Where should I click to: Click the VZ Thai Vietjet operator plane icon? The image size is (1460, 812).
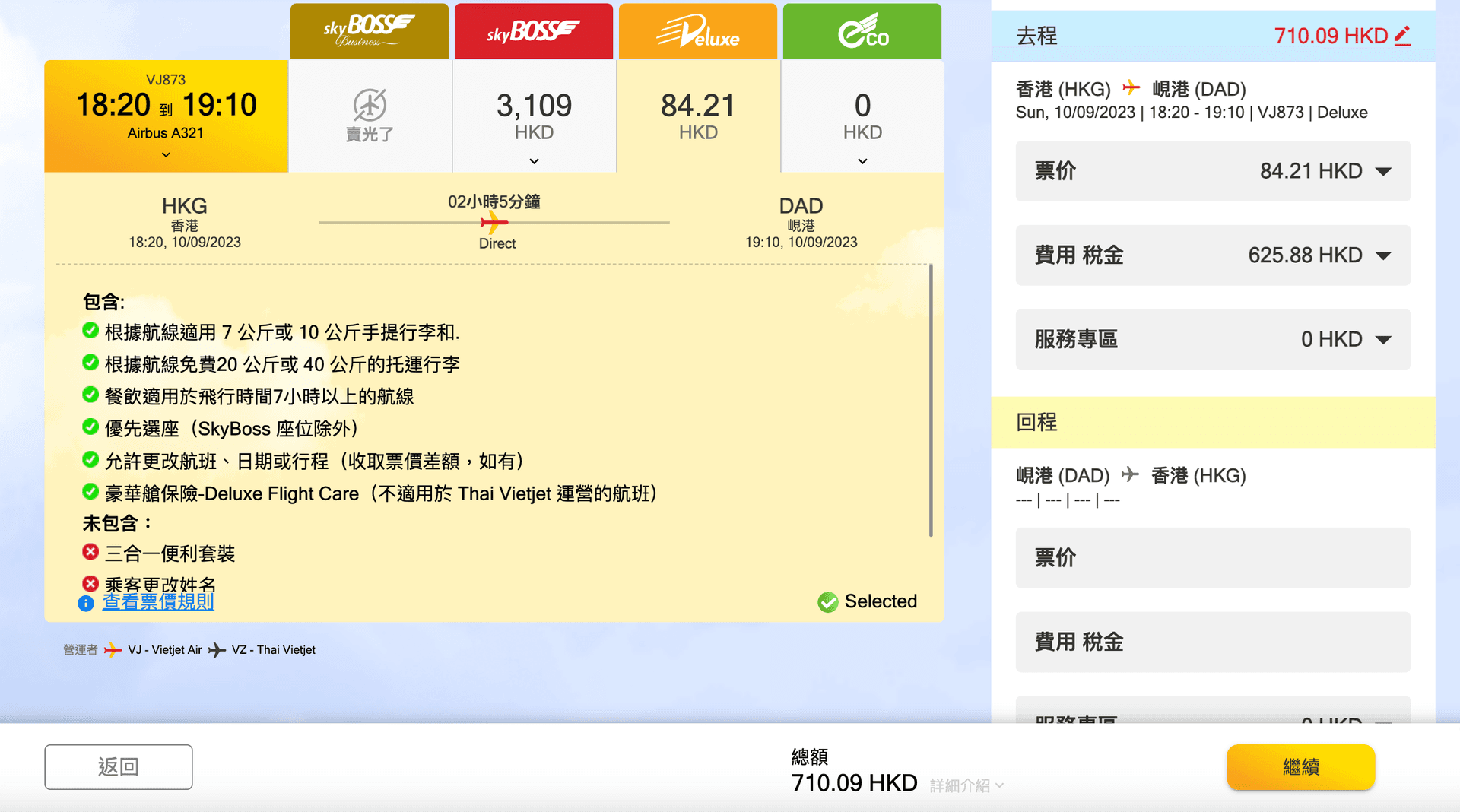coord(217,650)
